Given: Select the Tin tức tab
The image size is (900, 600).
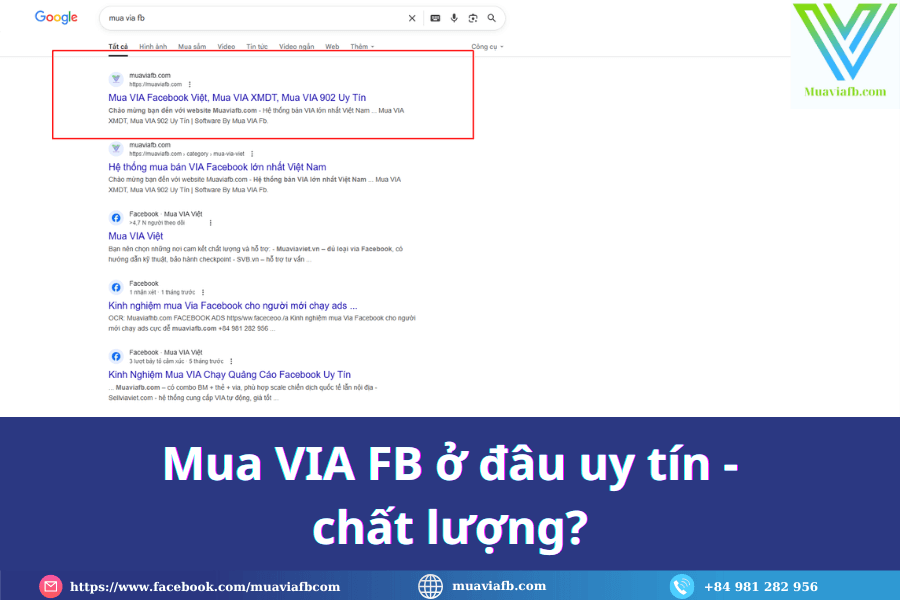Looking at the screenshot, I should [256, 46].
